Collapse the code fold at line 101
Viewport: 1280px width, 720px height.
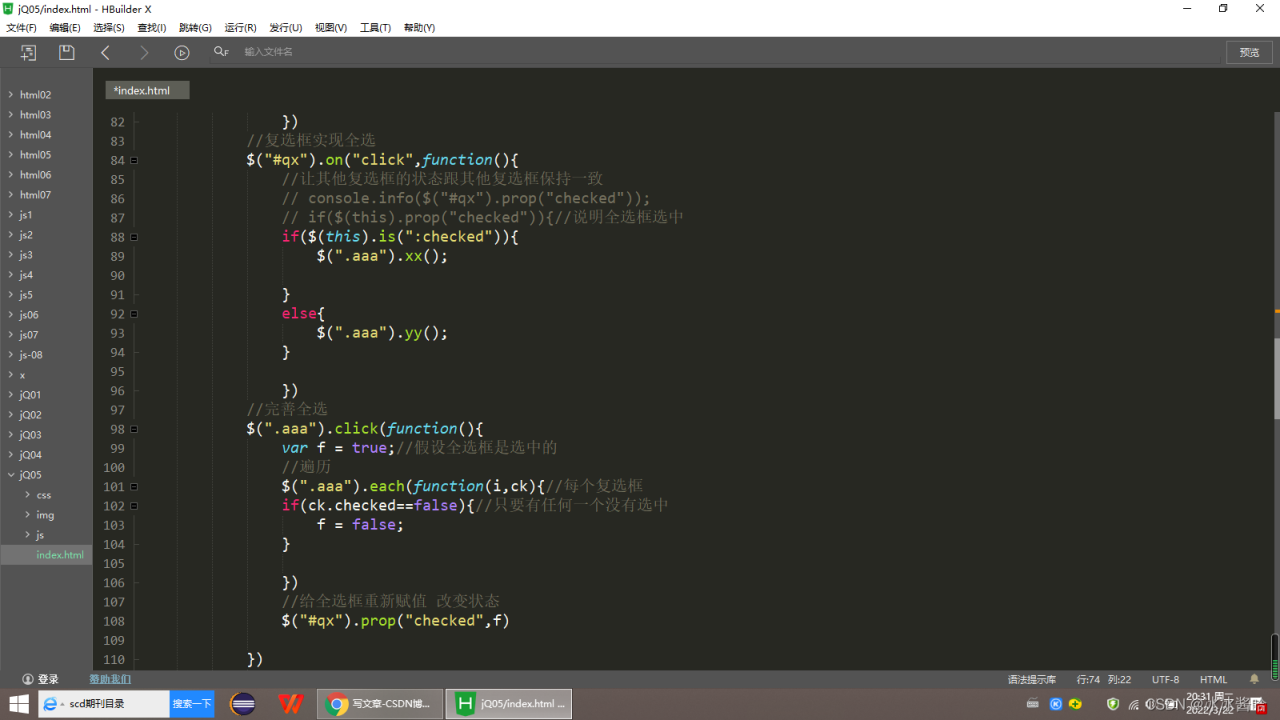[134, 487]
